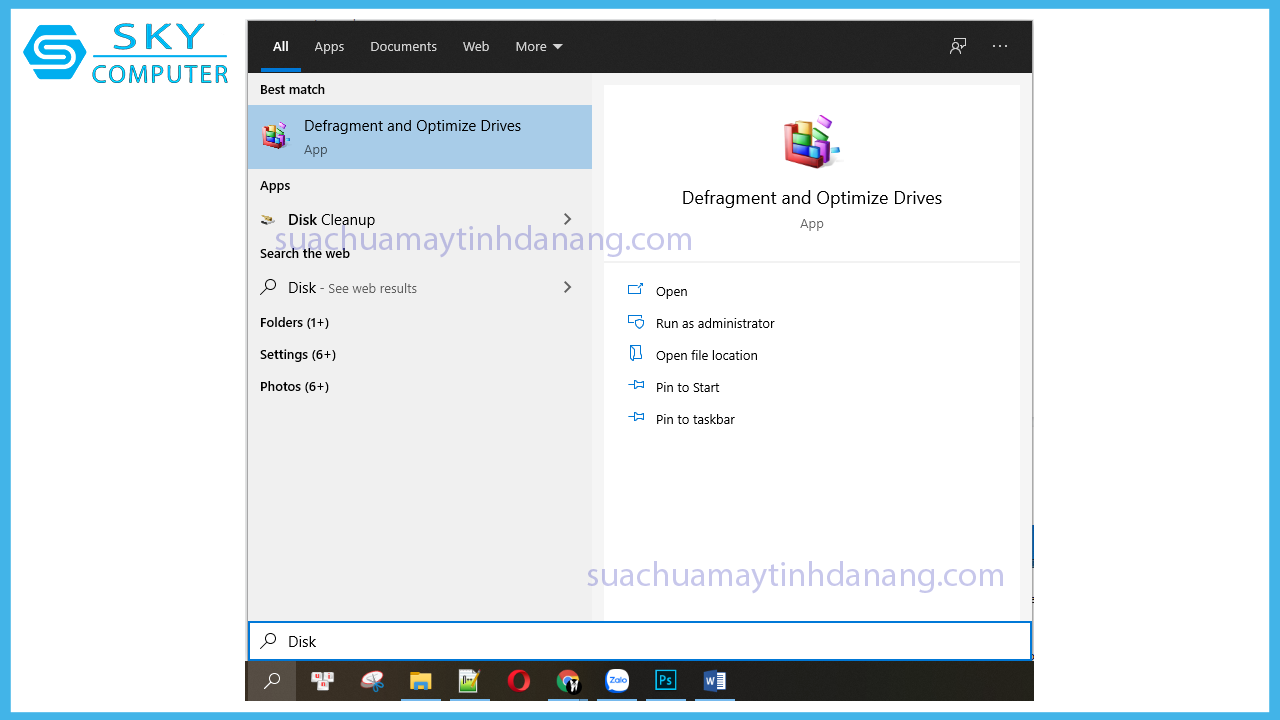1280x720 pixels.
Task: Open Photoshop from the taskbar
Action: (665, 681)
